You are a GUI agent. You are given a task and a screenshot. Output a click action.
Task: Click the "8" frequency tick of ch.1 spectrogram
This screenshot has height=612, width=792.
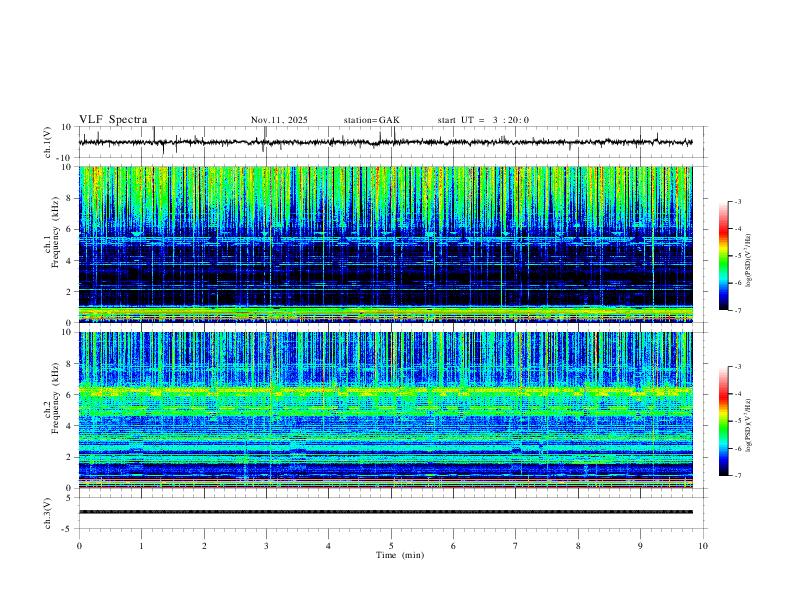[70, 198]
